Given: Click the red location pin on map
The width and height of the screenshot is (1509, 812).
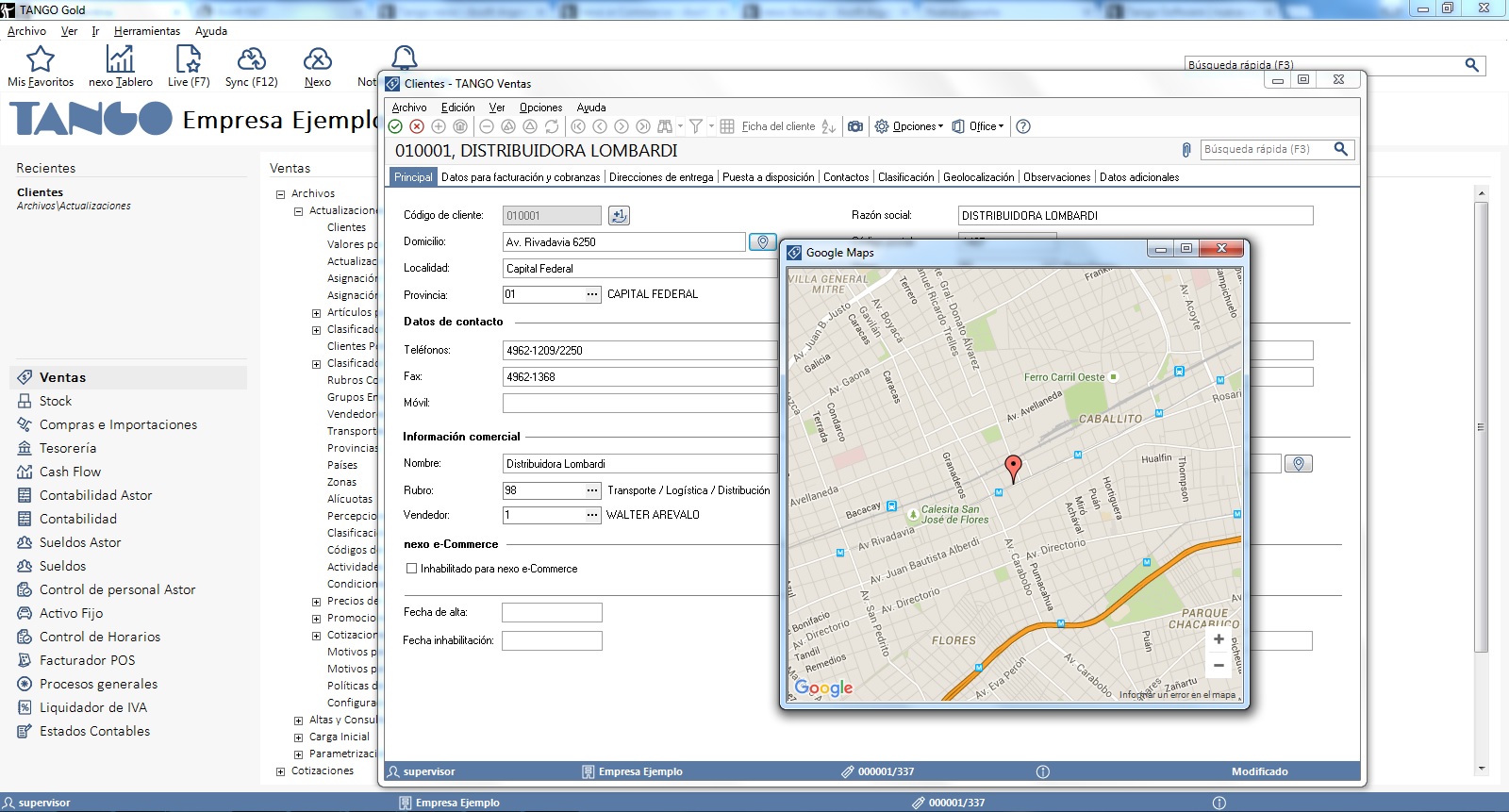Looking at the screenshot, I should point(1013,469).
